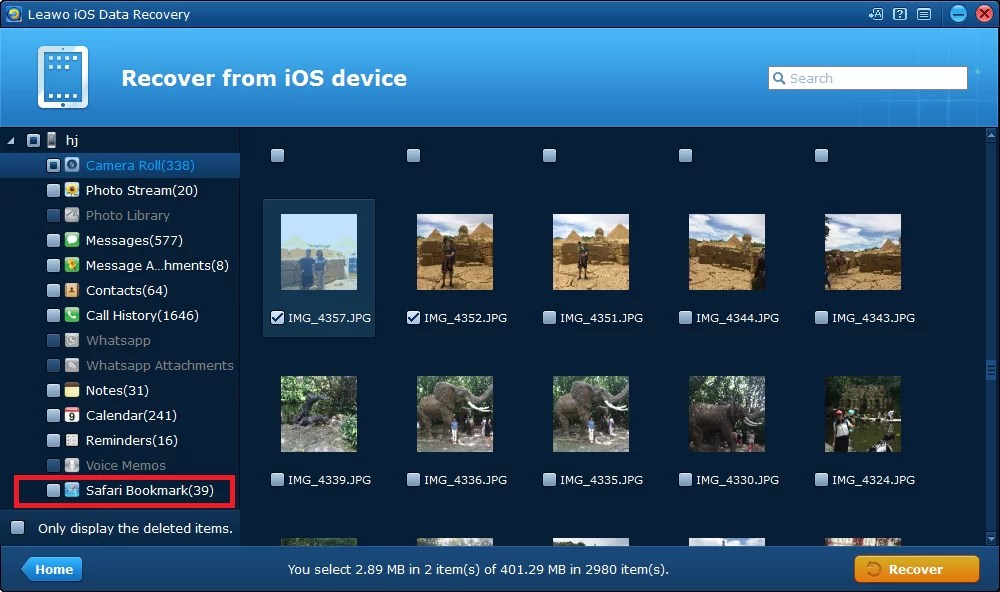This screenshot has width=1000, height=592.
Task: Click the Messages speech-bubble icon
Action: click(70, 240)
